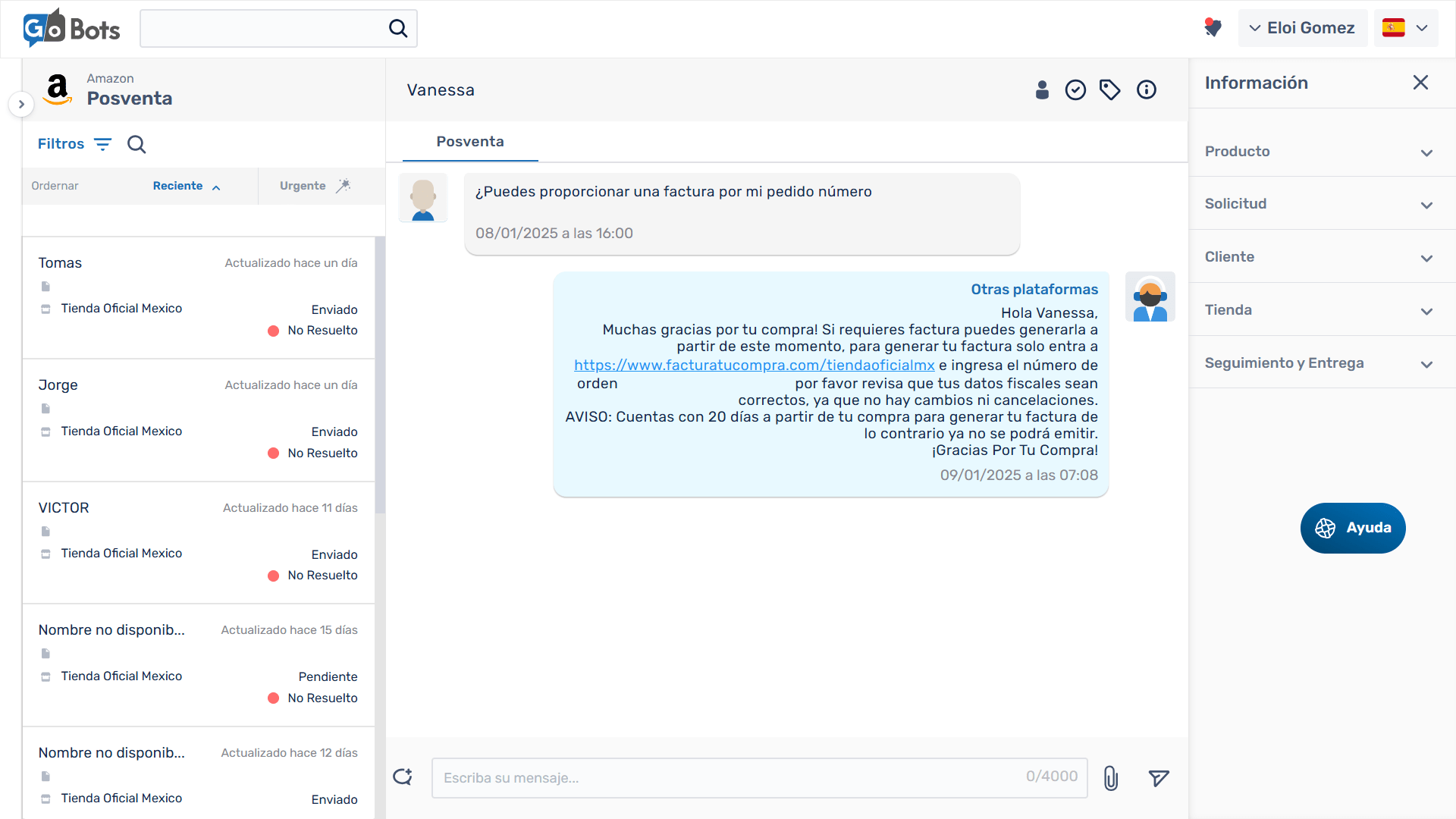Screen dimensions: 1456x819
Task: Click the Ayuda help button
Action: click(1353, 528)
